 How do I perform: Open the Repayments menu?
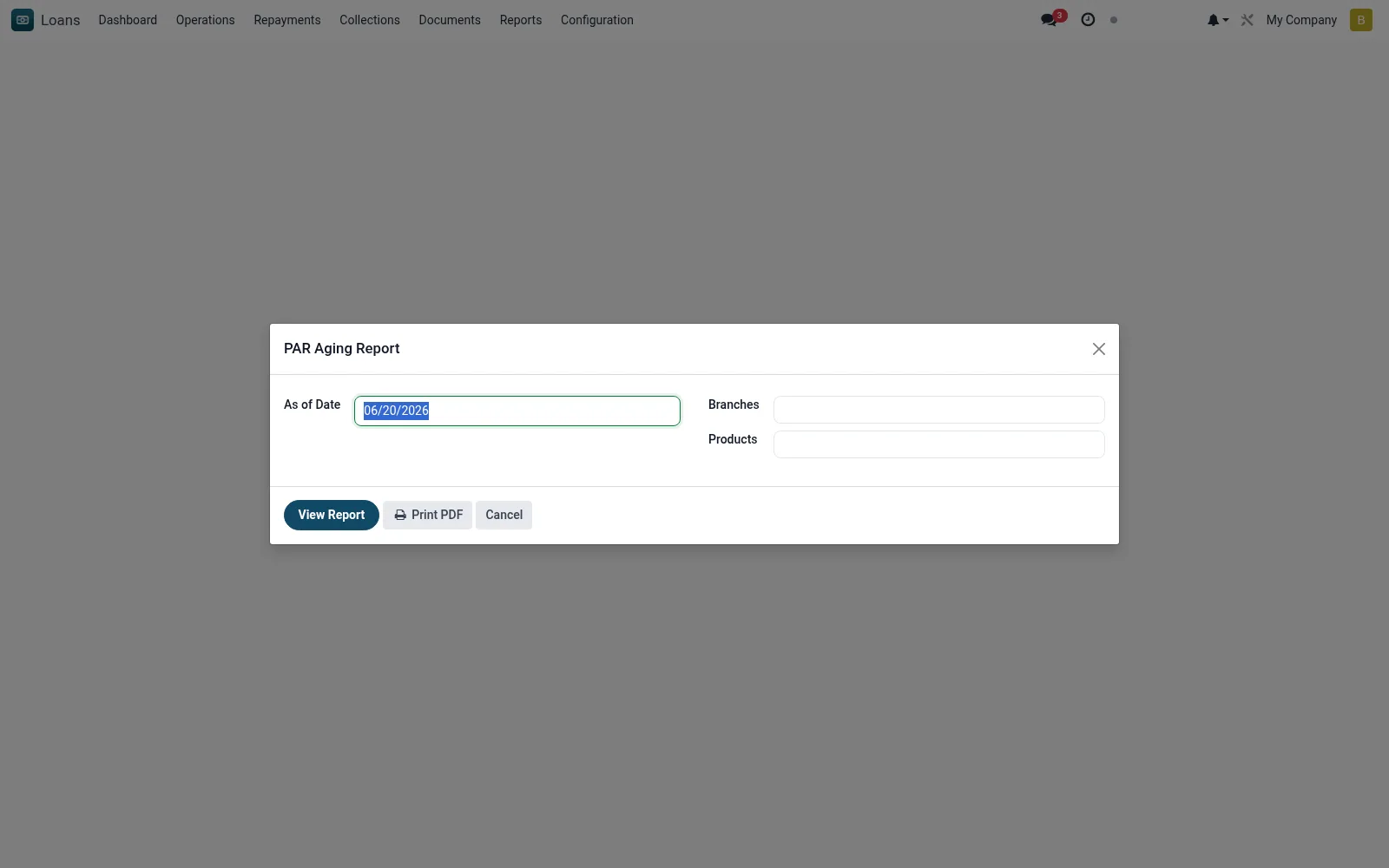click(287, 20)
